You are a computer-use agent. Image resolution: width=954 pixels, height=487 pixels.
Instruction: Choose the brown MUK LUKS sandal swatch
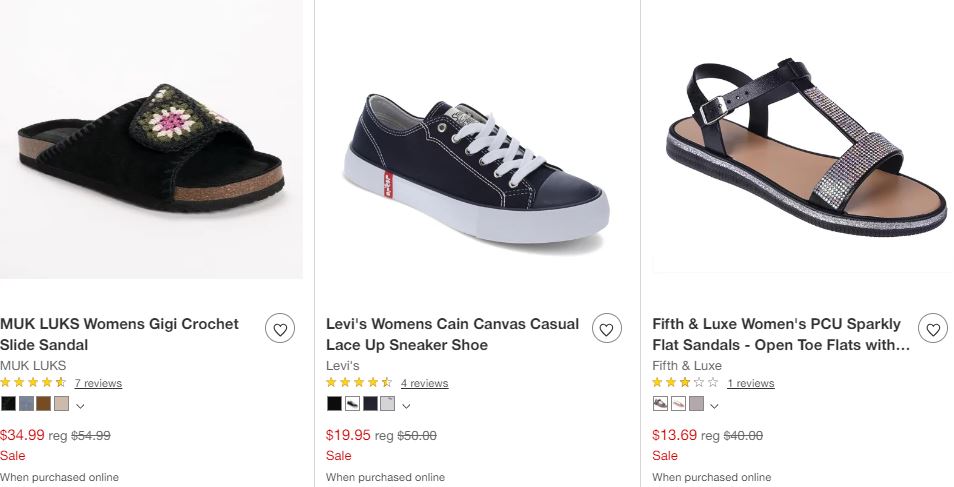[x=43, y=404]
